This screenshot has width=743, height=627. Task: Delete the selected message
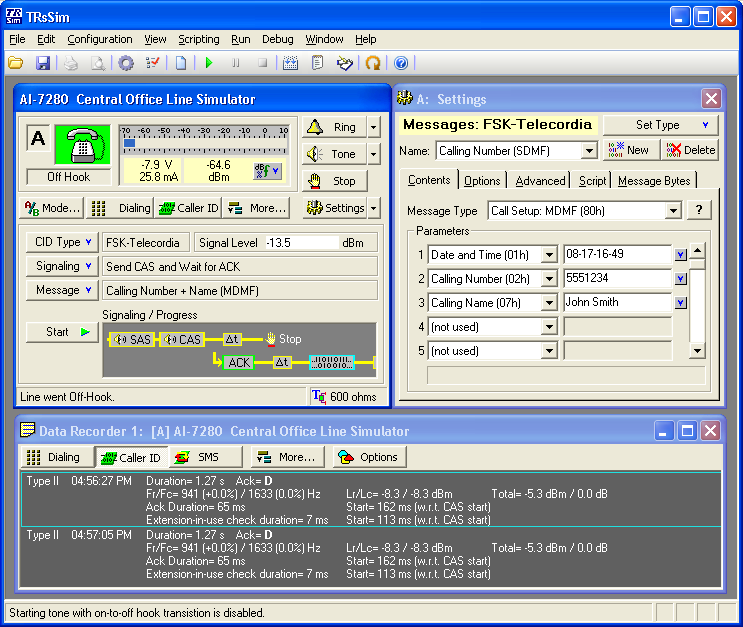690,150
